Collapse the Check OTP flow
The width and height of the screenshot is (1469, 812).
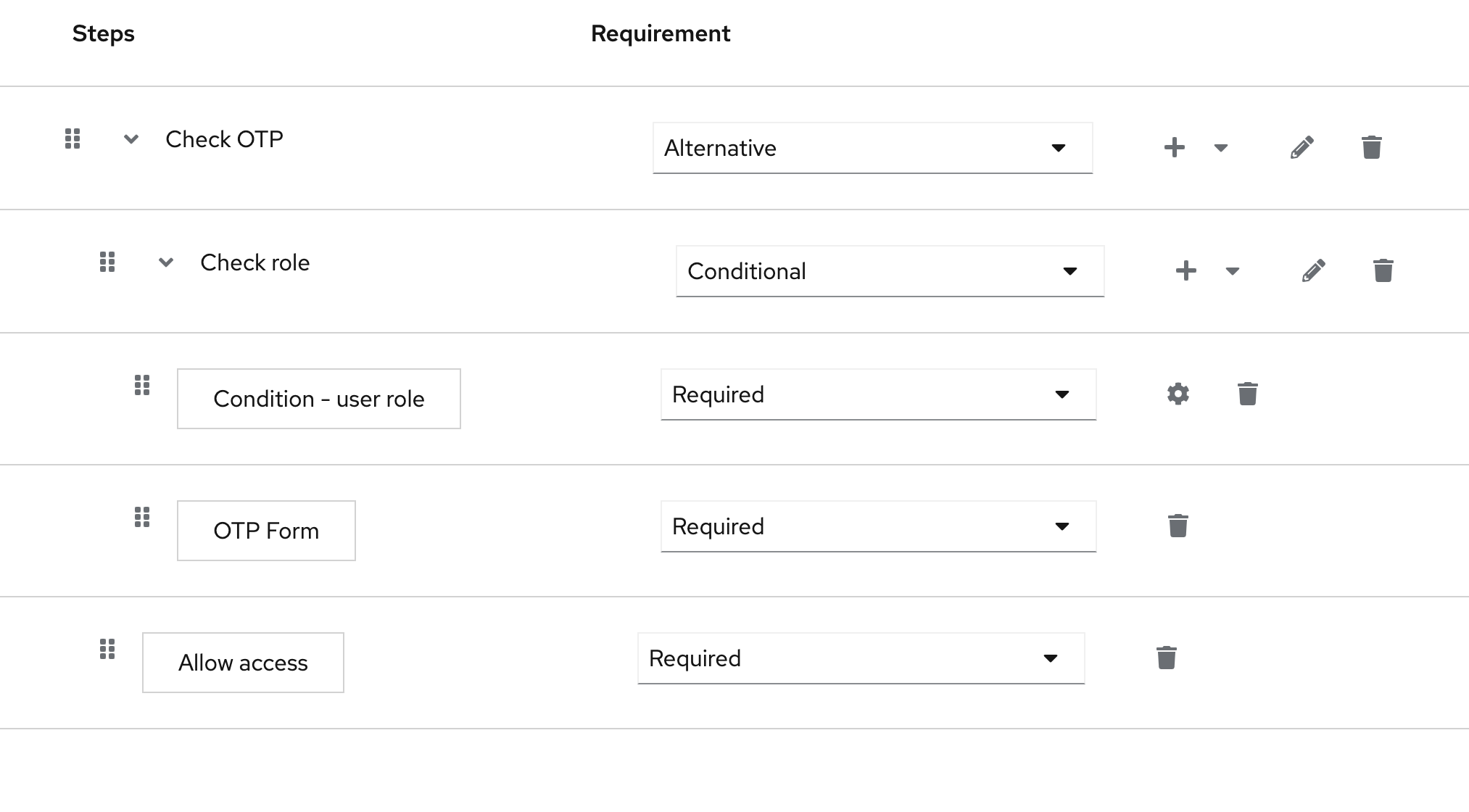[x=131, y=139]
